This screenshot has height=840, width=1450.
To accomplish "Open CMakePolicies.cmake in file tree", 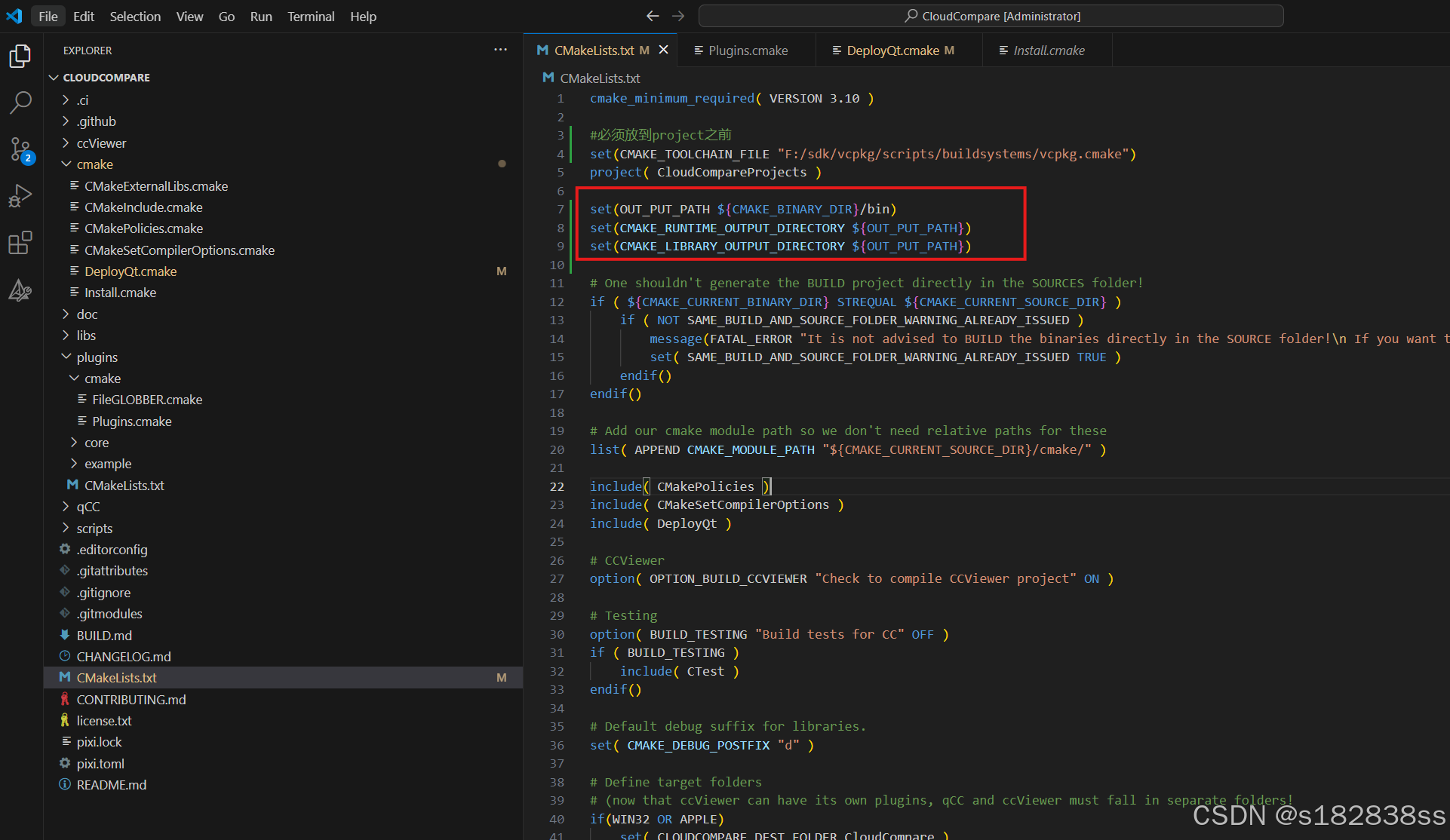I will 143,228.
